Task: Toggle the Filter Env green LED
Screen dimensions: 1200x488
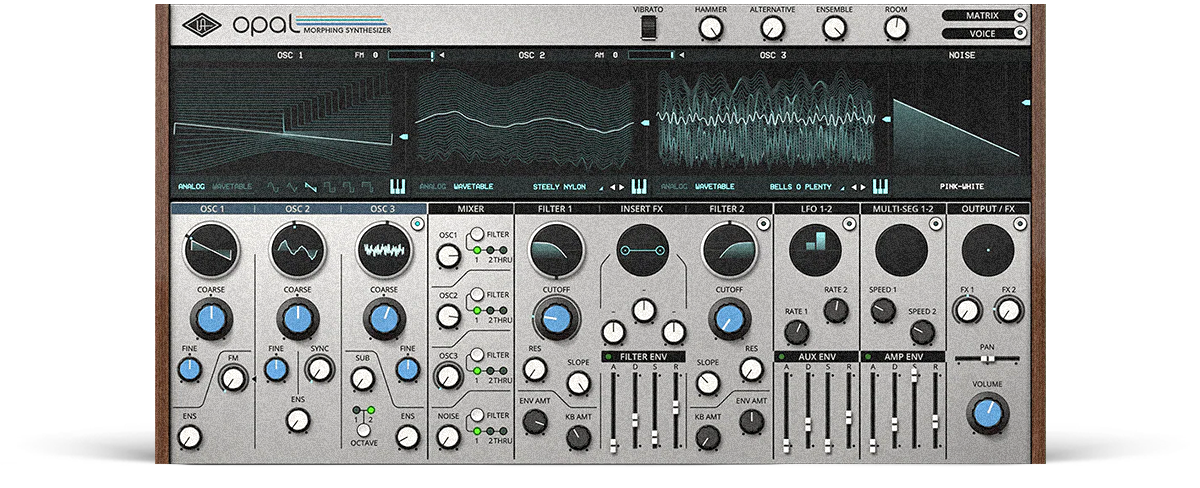Action: (x=609, y=356)
